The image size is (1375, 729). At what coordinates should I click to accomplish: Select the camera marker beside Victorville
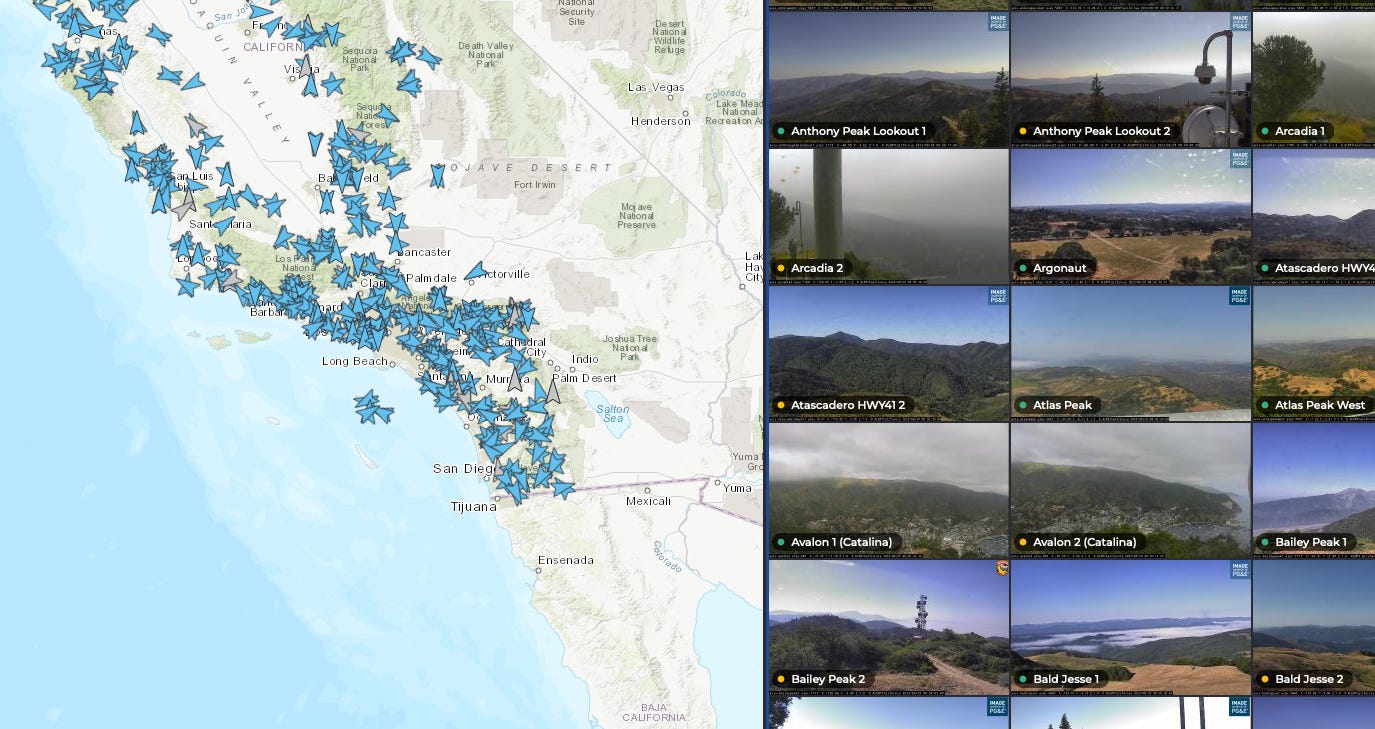pos(476,270)
